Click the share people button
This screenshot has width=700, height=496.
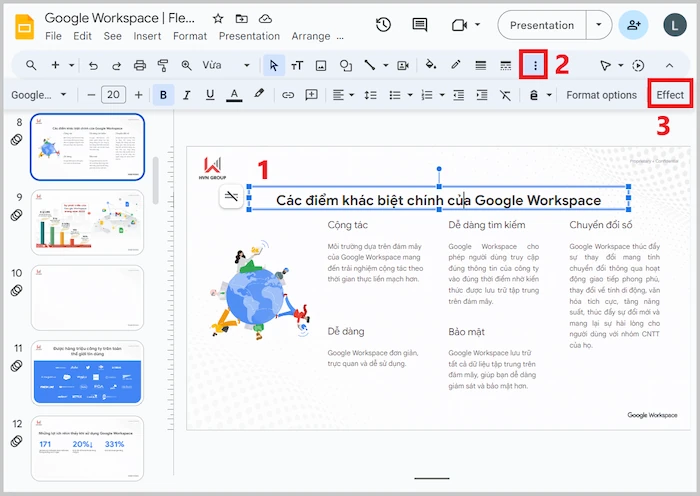click(633, 25)
